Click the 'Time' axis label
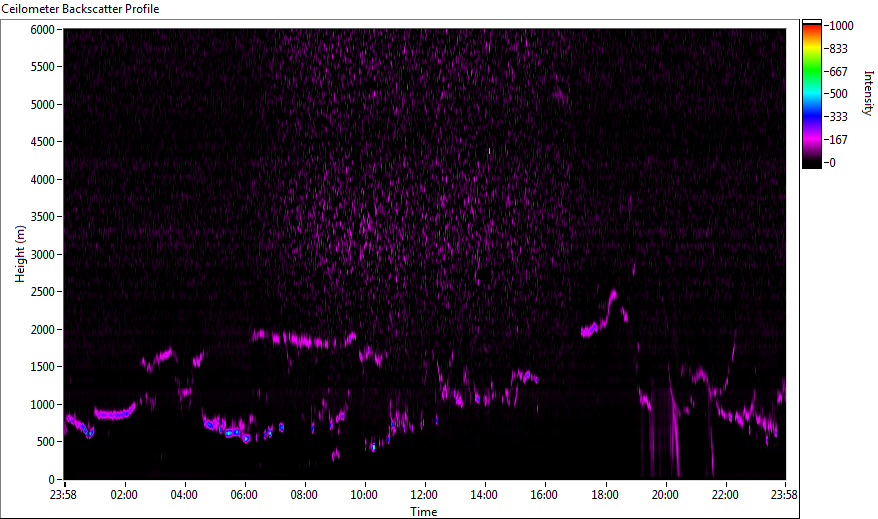 pos(423,511)
